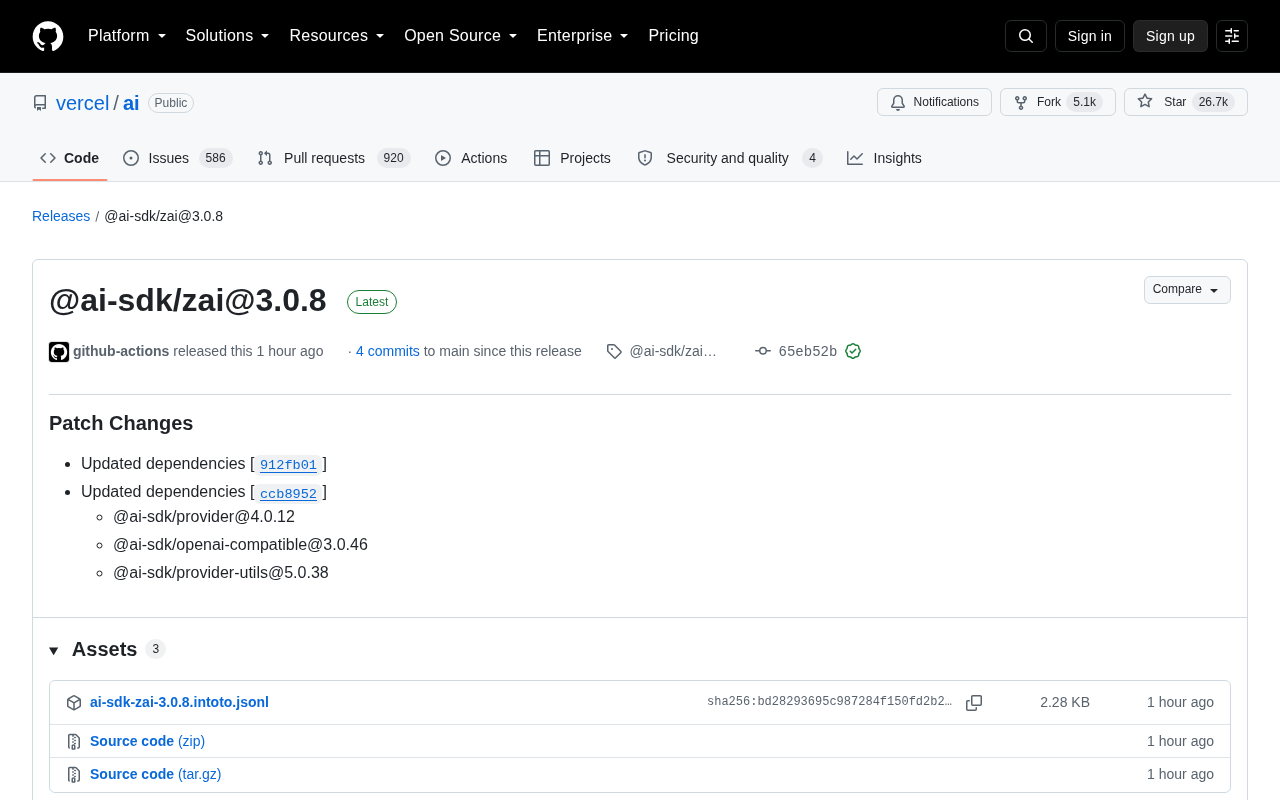Click the Sign up button
1280x800 pixels.
tap(1170, 36)
